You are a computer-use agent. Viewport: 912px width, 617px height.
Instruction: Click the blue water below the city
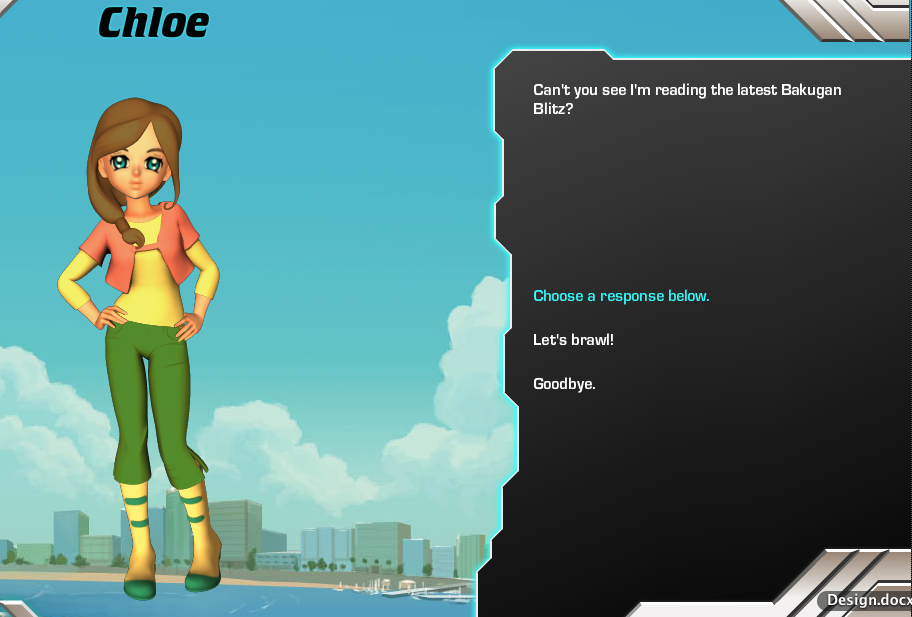click(300, 600)
